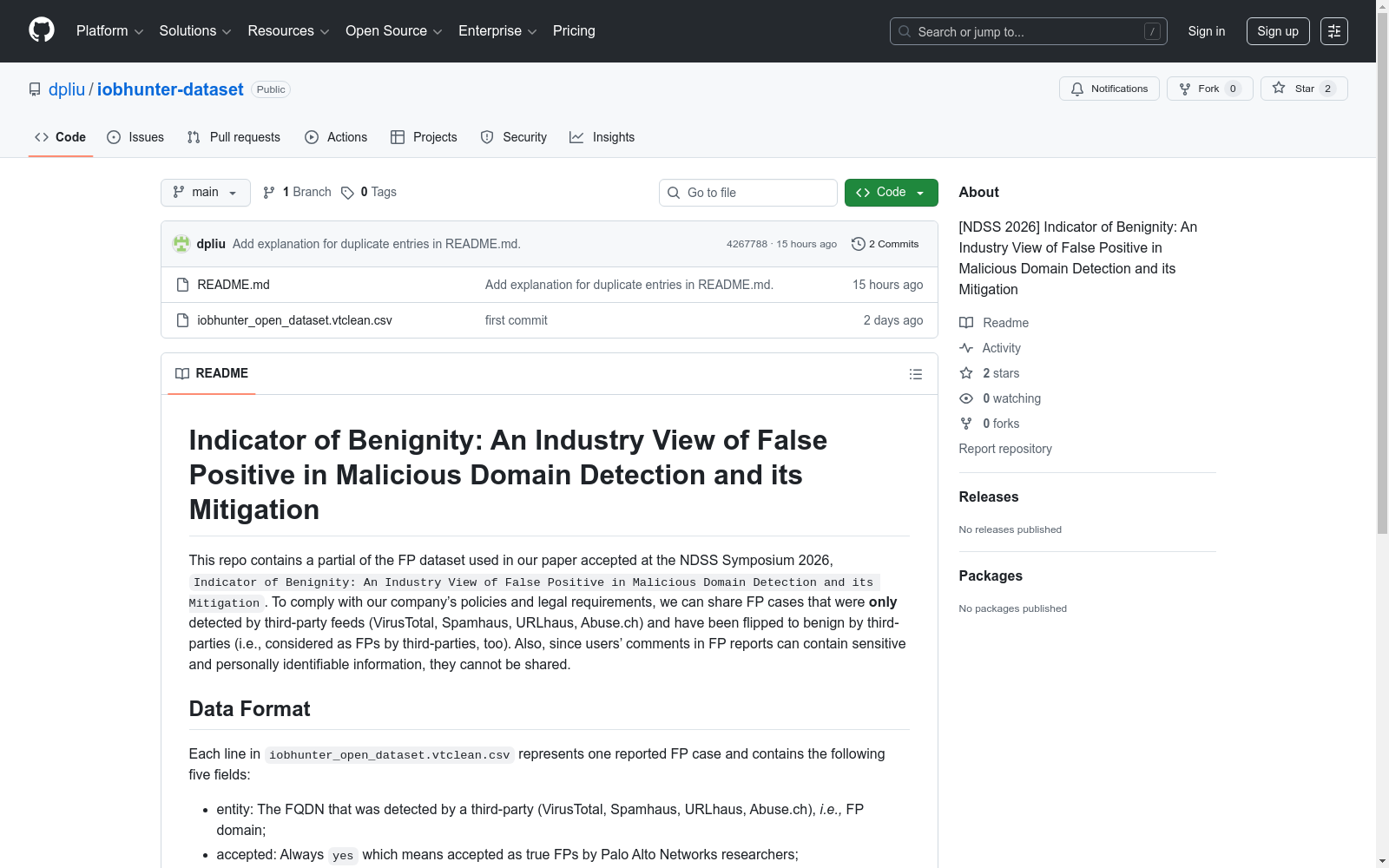Open the latest commit message in header row
Screen dimensions: 1389x868
[377, 244]
